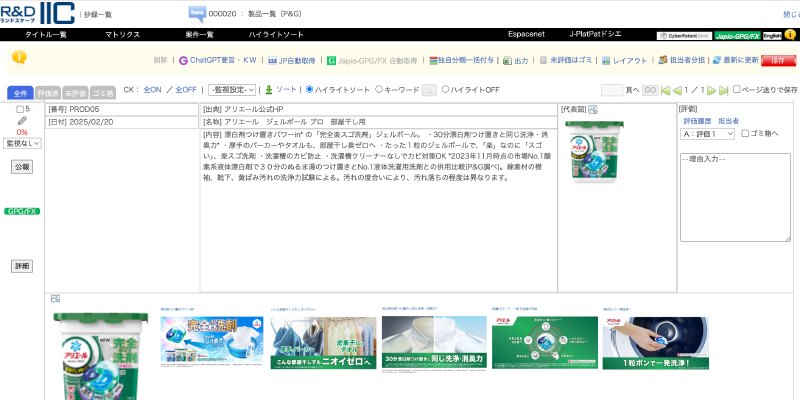The height and width of the screenshot is (400, 800).
Task: Open レイアウト settings
Action: [x=624, y=60]
